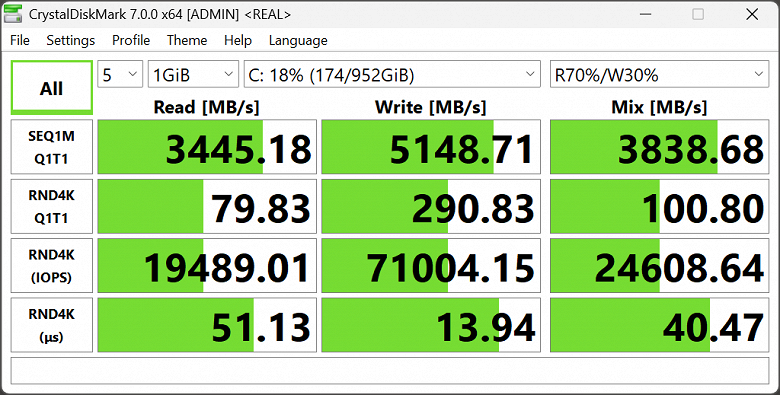Image resolution: width=780 pixels, height=395 pixels.
Task: Run the SEQ1M Q1T1 test
Action: [x=52, y=147]
